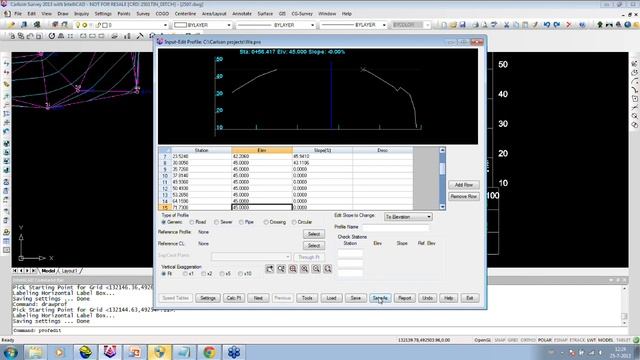Viewport: 640px width, 360px height.
Task: Click the New drawing icon in toolbar
Action: (444, 25)
